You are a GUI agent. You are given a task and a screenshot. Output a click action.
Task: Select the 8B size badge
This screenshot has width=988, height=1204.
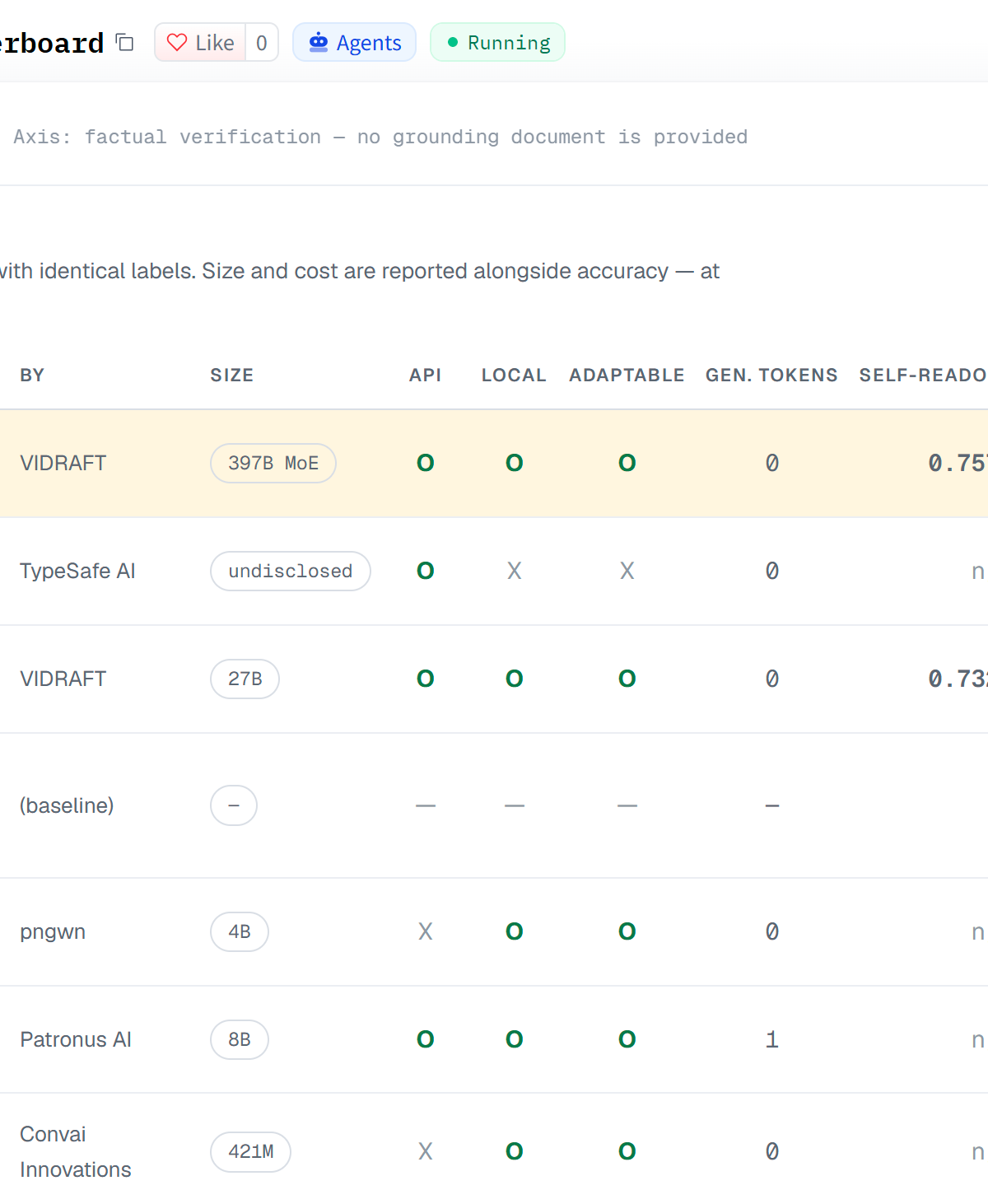(240, 1039)
